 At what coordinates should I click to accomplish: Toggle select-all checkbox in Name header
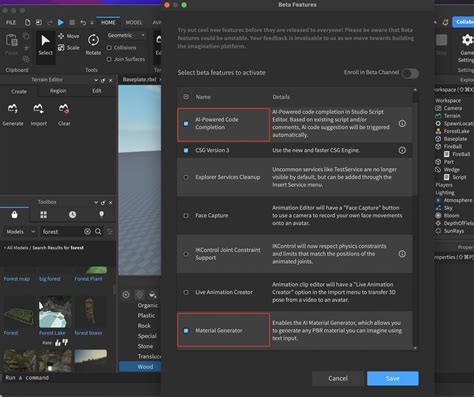coord(186,97)
